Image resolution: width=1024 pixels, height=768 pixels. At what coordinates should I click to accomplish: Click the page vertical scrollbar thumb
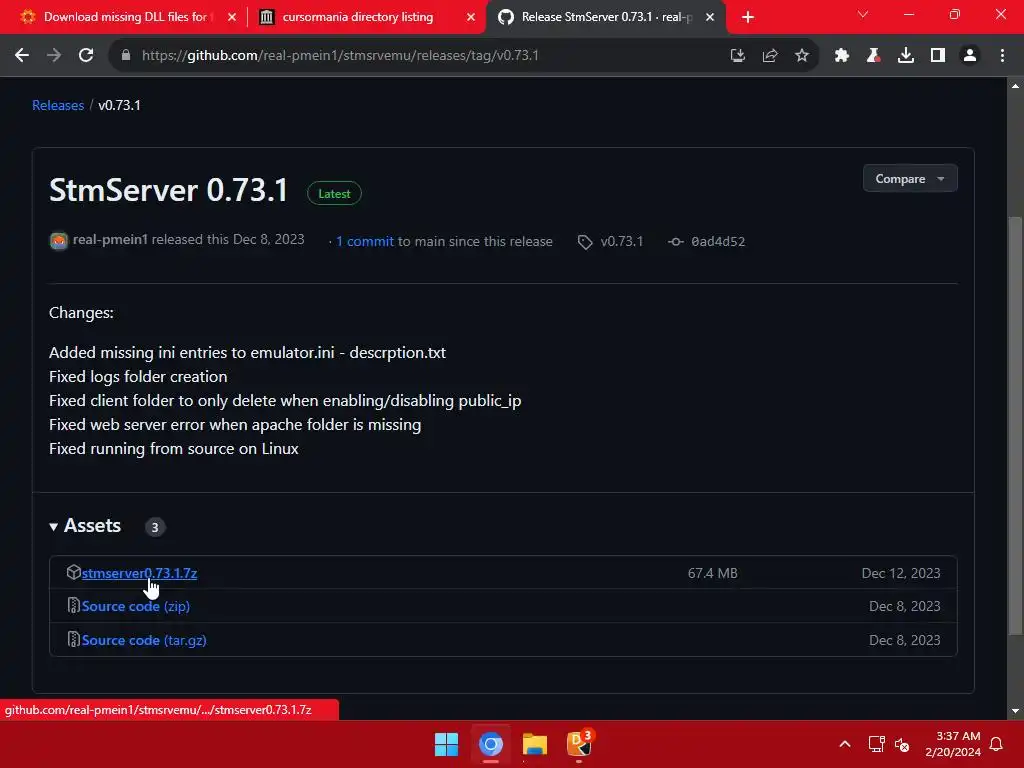[x=1015, y=424]
